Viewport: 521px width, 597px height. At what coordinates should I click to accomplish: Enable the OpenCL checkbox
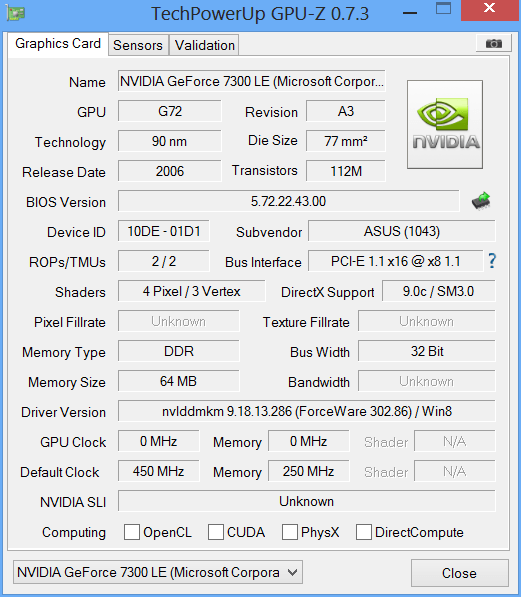pos(132,532)
